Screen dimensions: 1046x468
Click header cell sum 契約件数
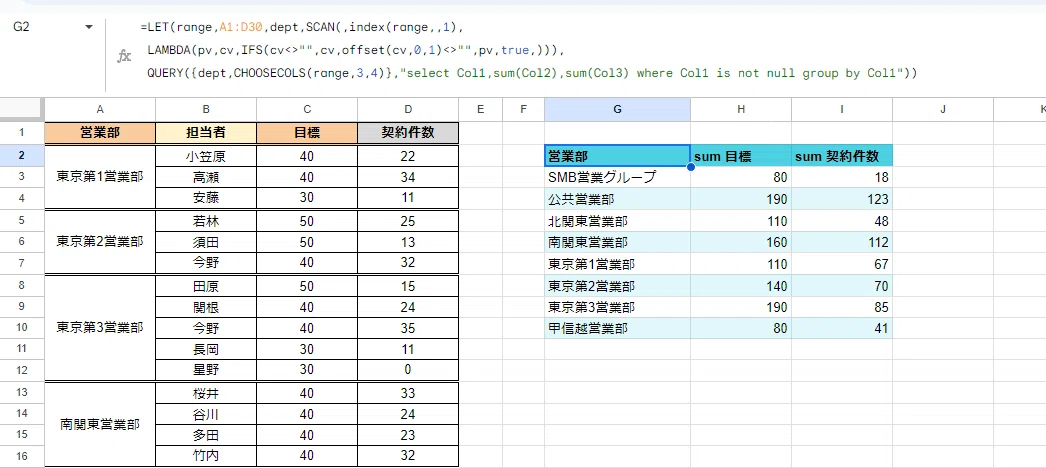coord(842,156)
